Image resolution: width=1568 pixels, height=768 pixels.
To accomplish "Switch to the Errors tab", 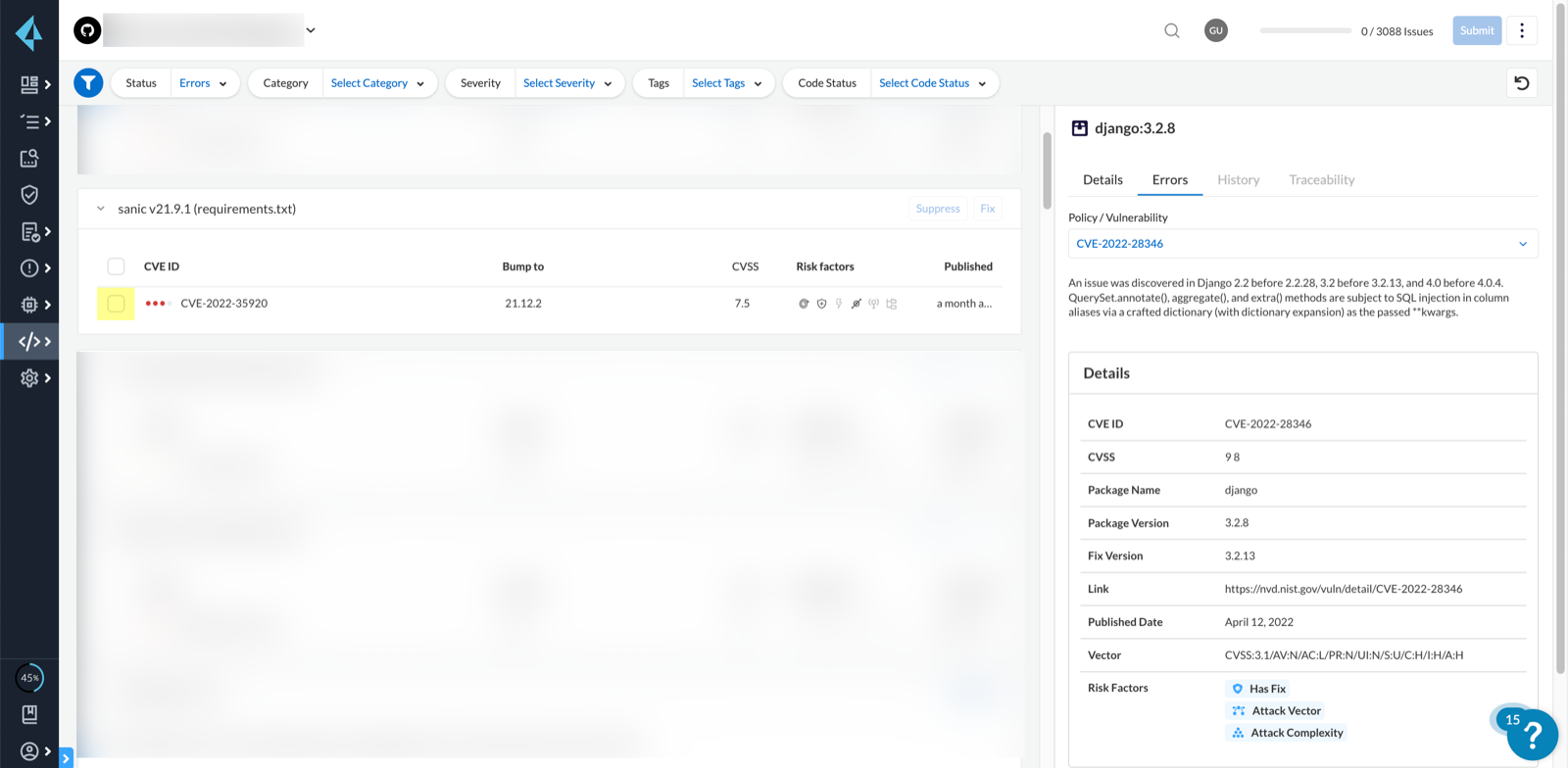I will point(1170,180).
